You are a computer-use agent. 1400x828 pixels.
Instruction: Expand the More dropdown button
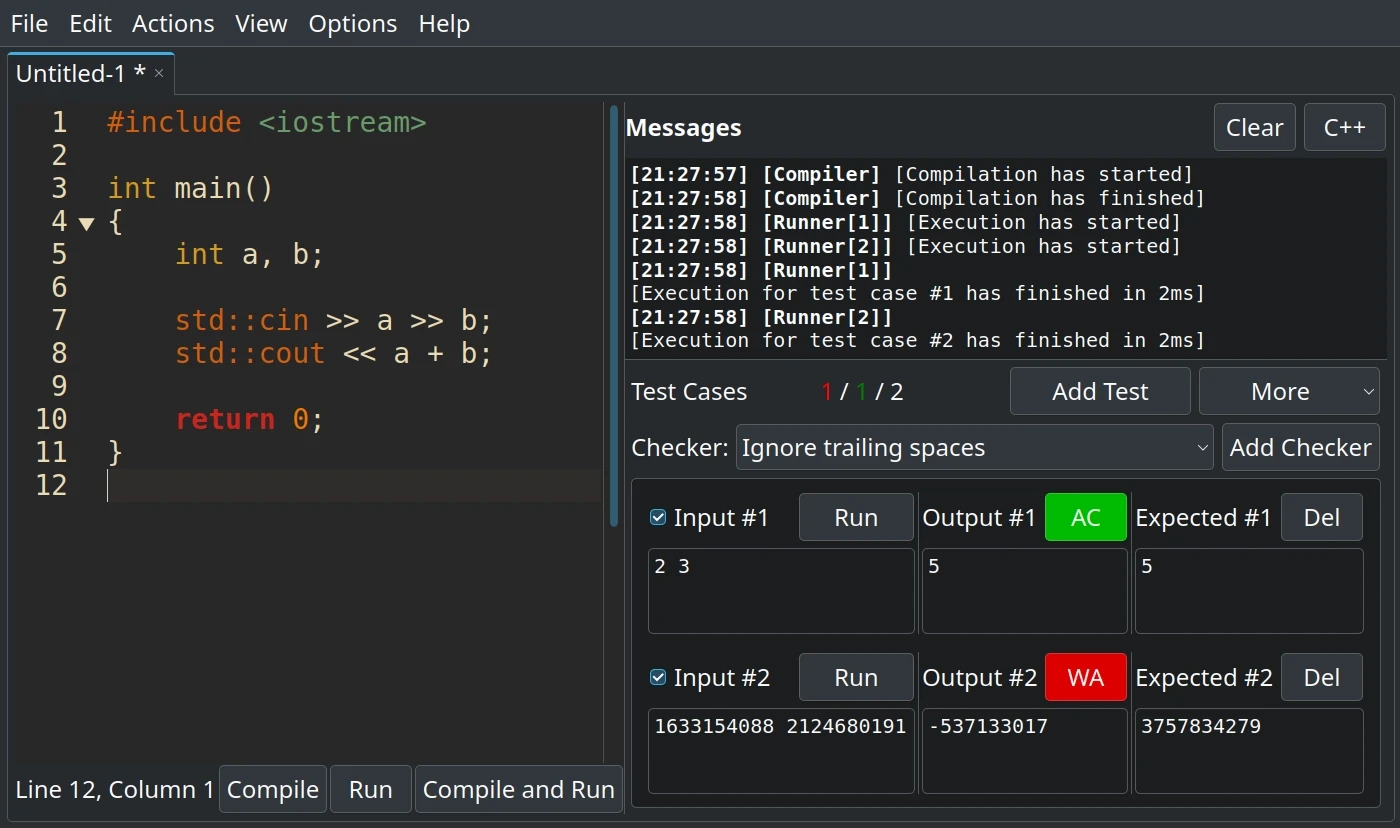coord(1288,391)
